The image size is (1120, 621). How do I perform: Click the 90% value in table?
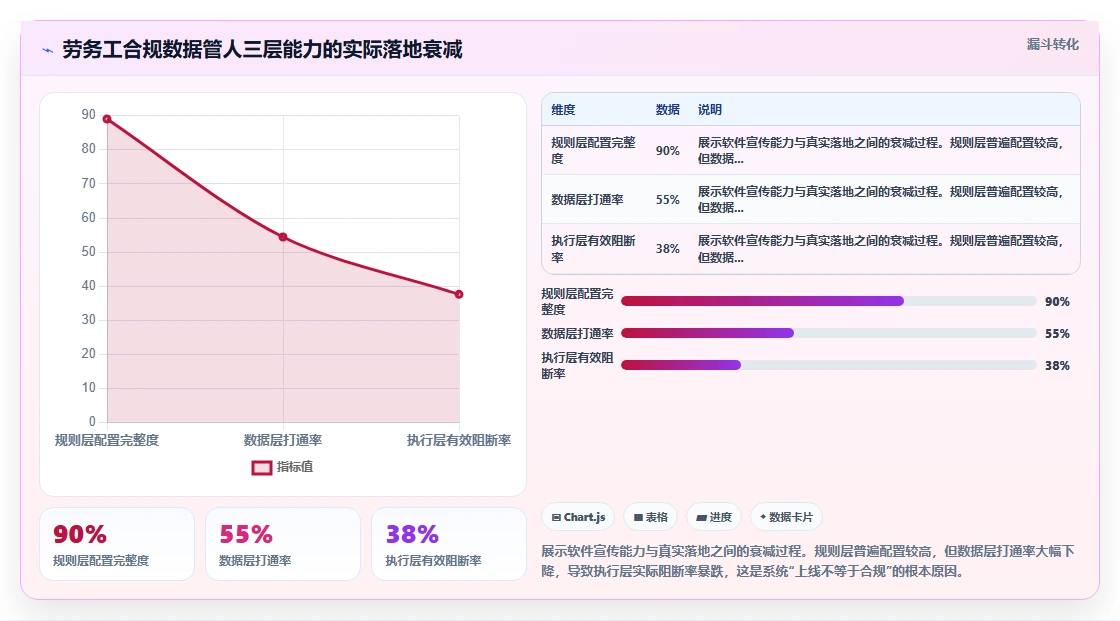(668, 151)
